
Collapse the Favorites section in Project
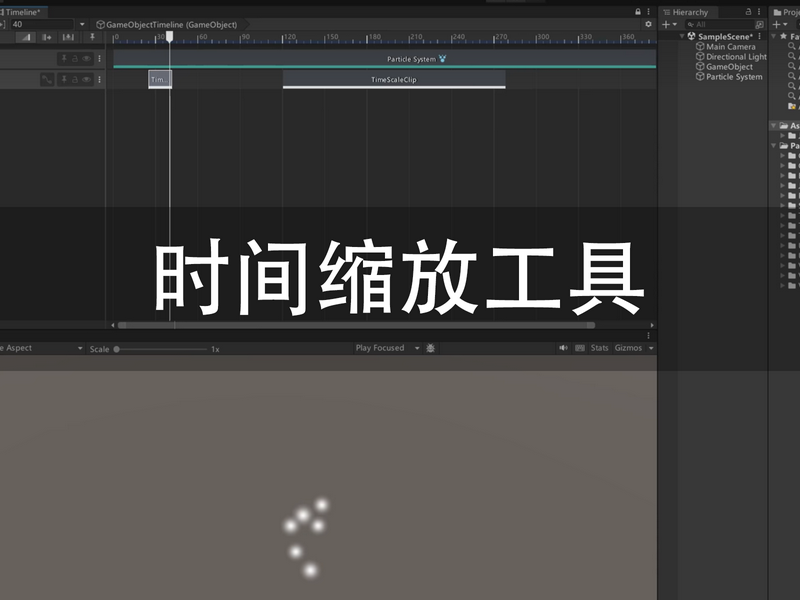coord(774,36)
